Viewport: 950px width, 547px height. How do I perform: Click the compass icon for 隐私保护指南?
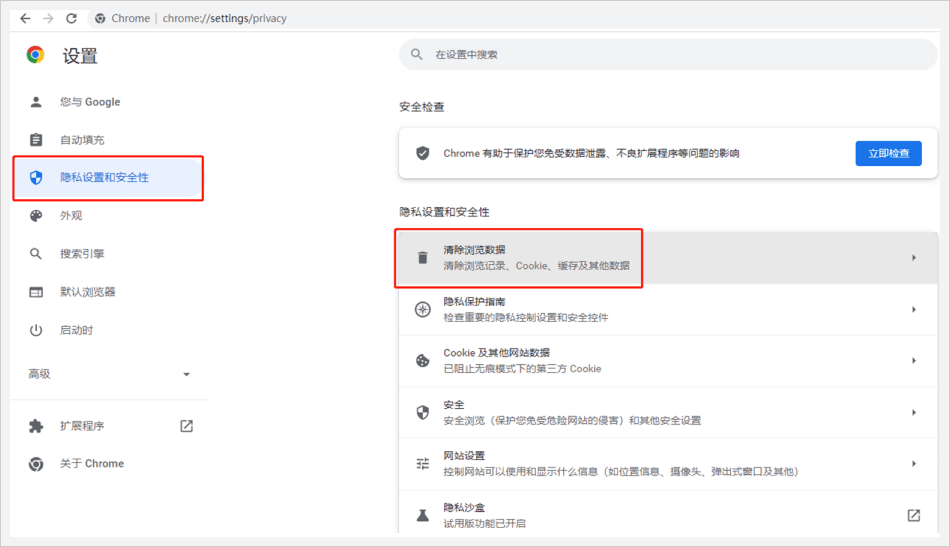click(422, 309)
